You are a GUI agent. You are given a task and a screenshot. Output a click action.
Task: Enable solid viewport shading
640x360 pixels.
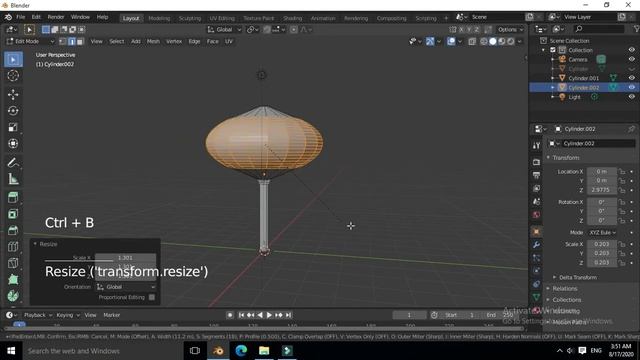[493, 41]
